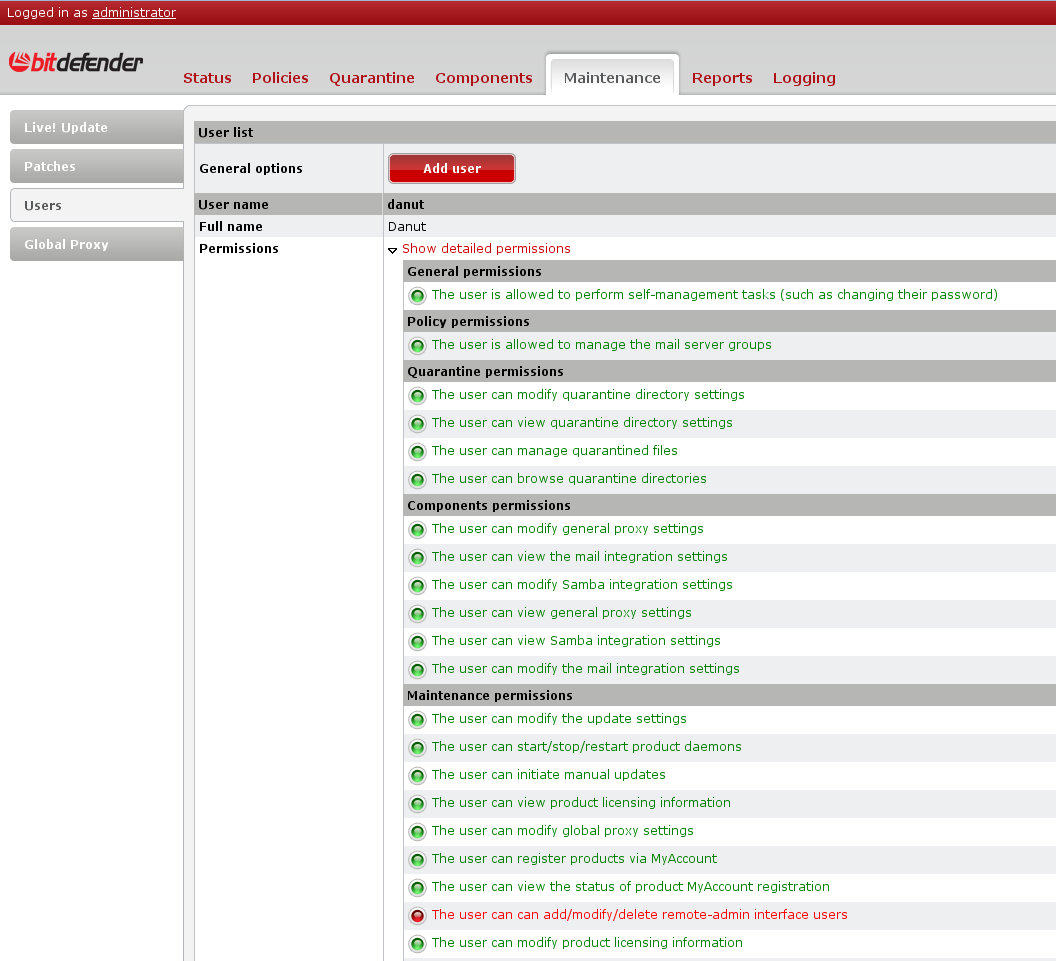Click Show detailed permissions link
The image size is (1056, 961).
(x=486, y=249)
